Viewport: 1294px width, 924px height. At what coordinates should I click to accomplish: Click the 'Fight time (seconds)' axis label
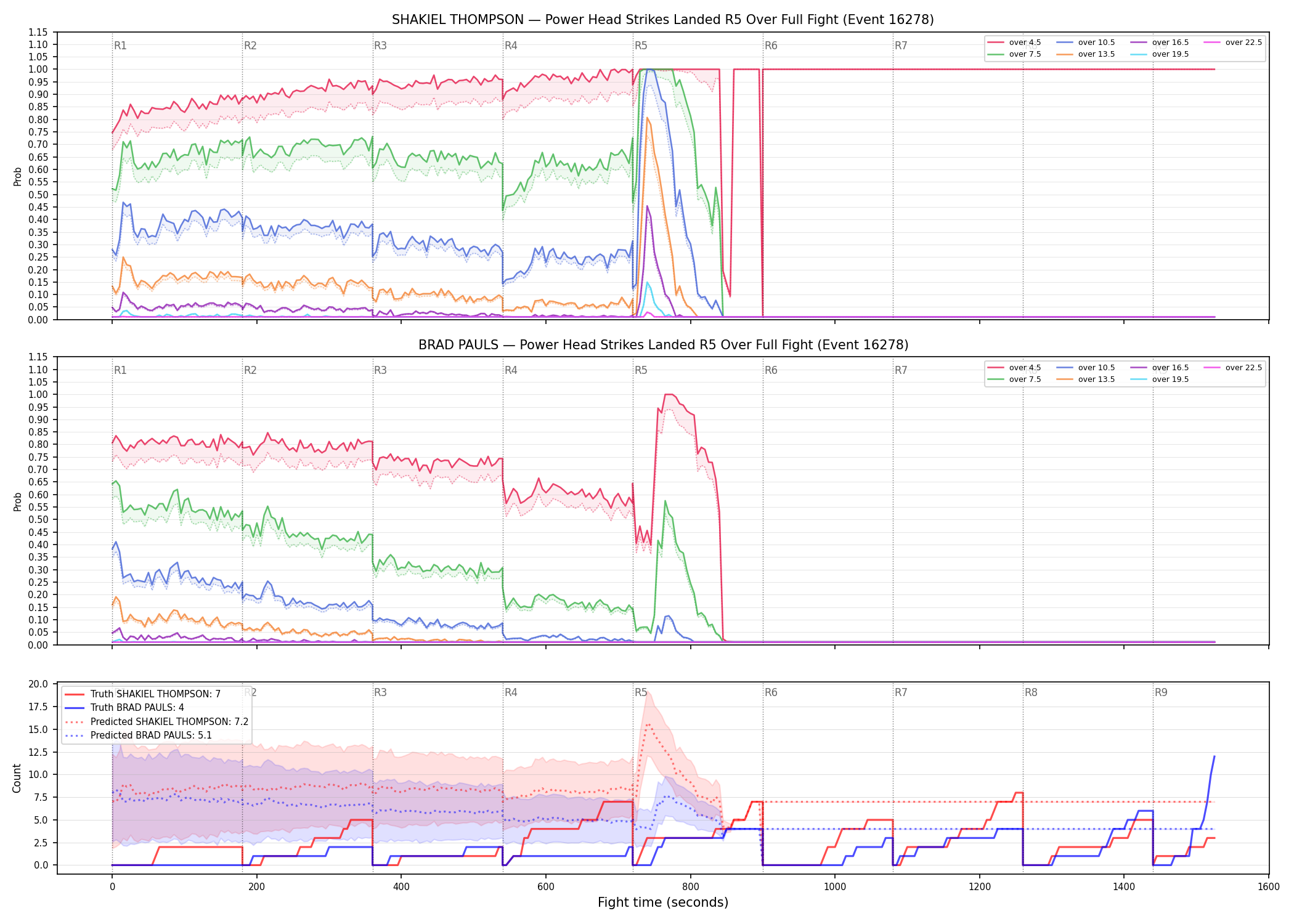(663, 902)
